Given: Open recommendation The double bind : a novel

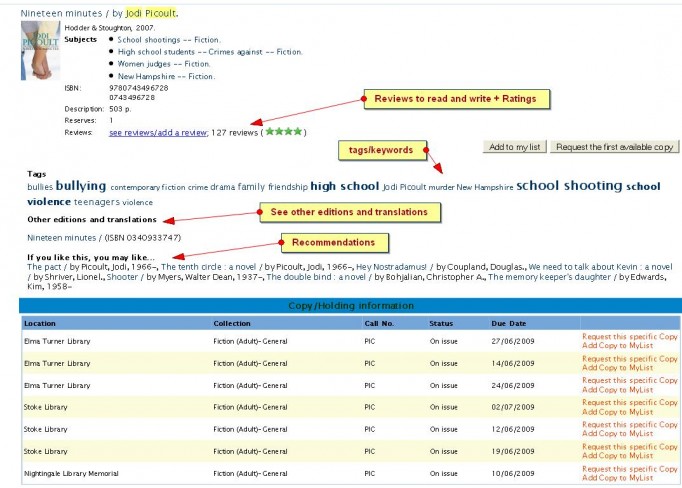Looking at the screenshot, I should tap(316, 277).
